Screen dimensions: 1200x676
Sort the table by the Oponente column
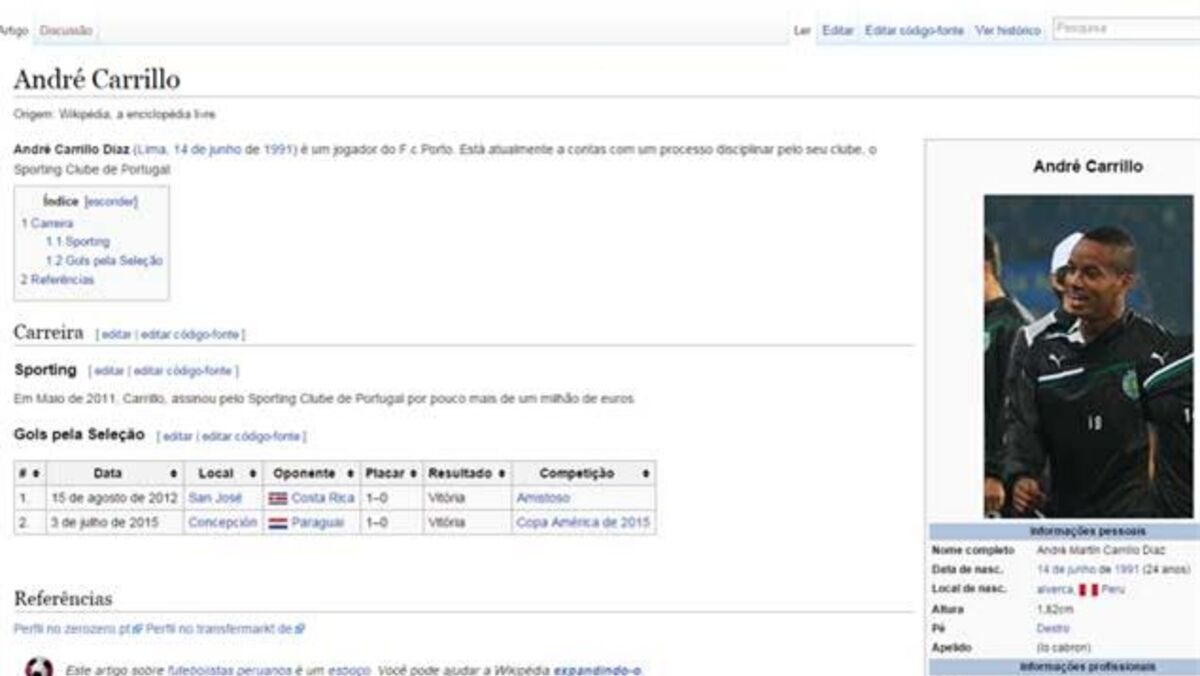[350, 473]
